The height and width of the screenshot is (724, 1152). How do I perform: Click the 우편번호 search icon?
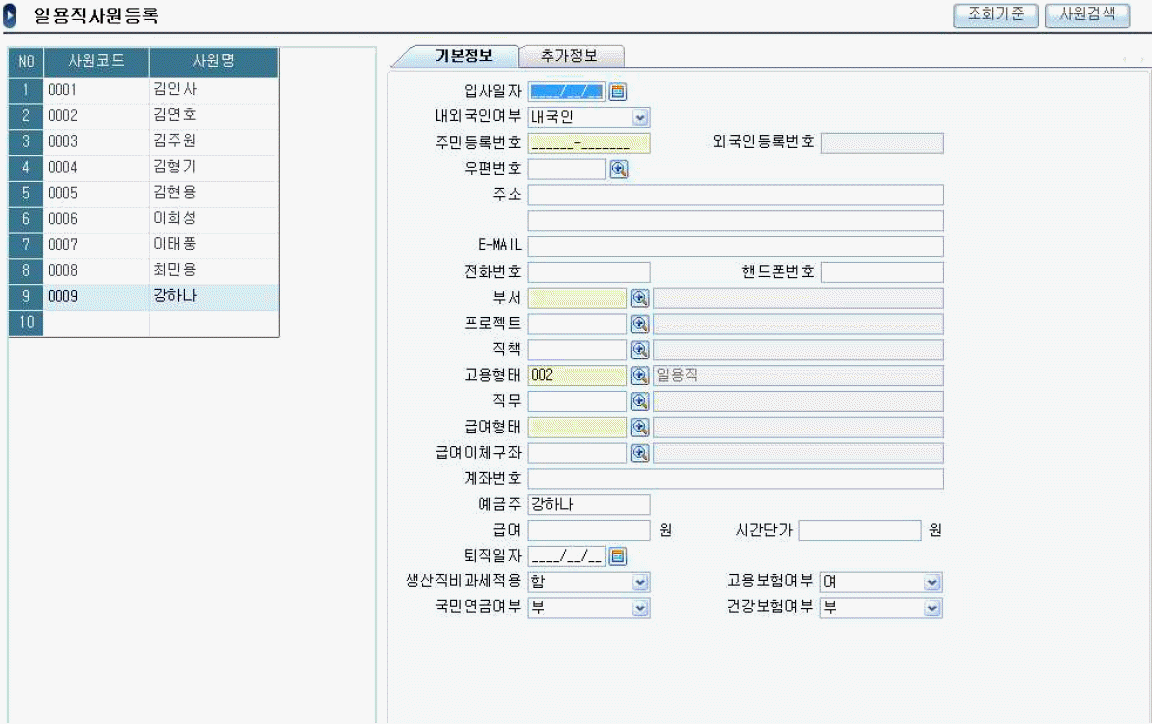coord(618,169)
